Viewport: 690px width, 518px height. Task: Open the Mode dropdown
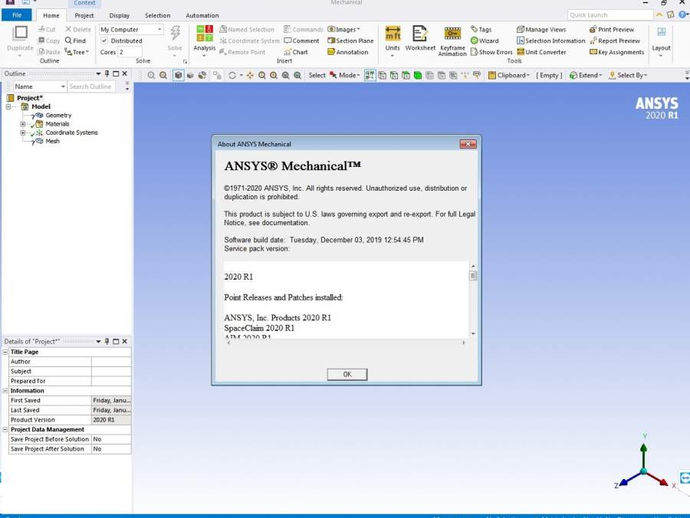[x=345, y=75]
